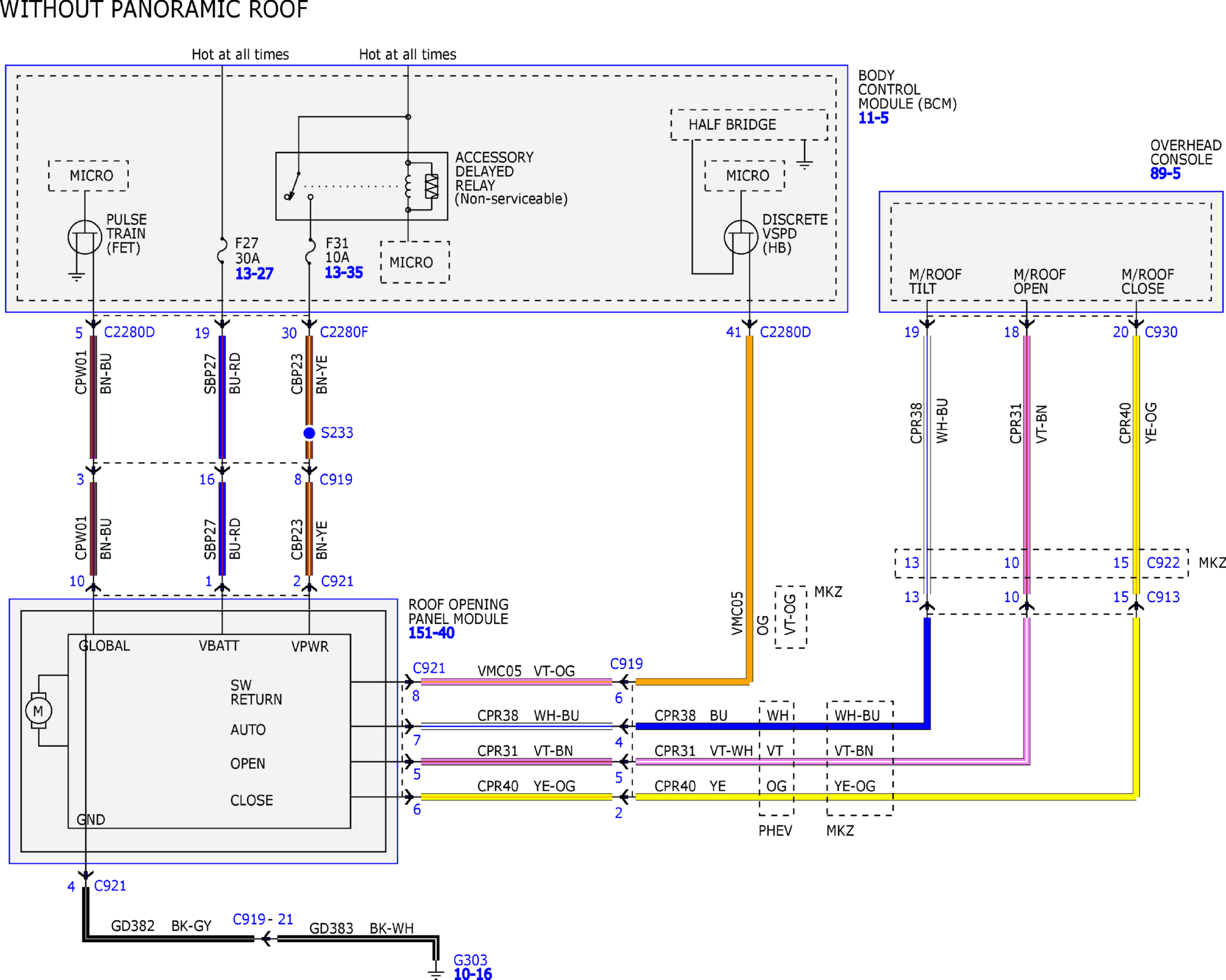Image resolution: width=1226 pixels, height=980 pixels.
Task: Select the C2280F connector label
Action: 344,332
